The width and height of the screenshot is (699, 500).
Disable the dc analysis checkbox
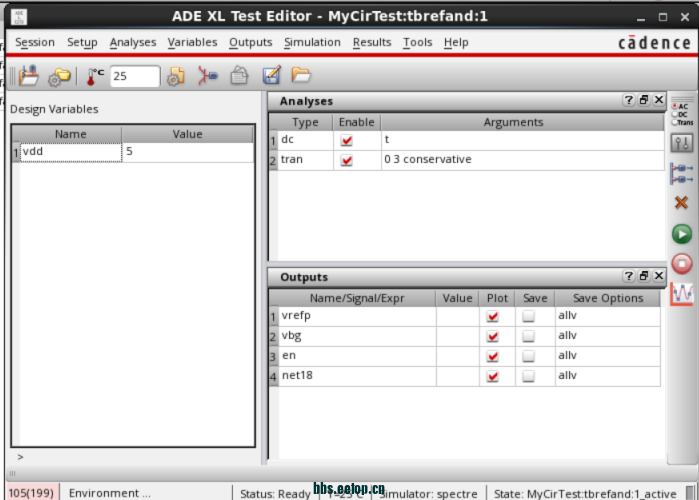[x=346, y=141]
